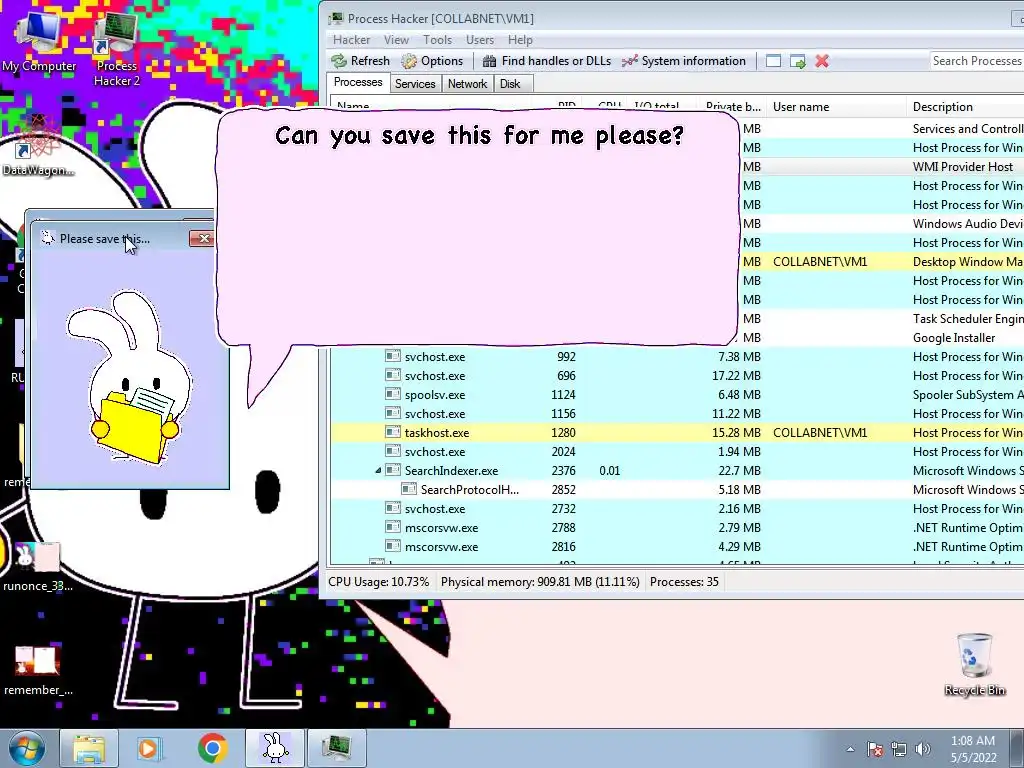This screenshot has width=1024, height=768.
Task: Open the runonce_33... desktop icon
Action: click(x=38, y=567)
